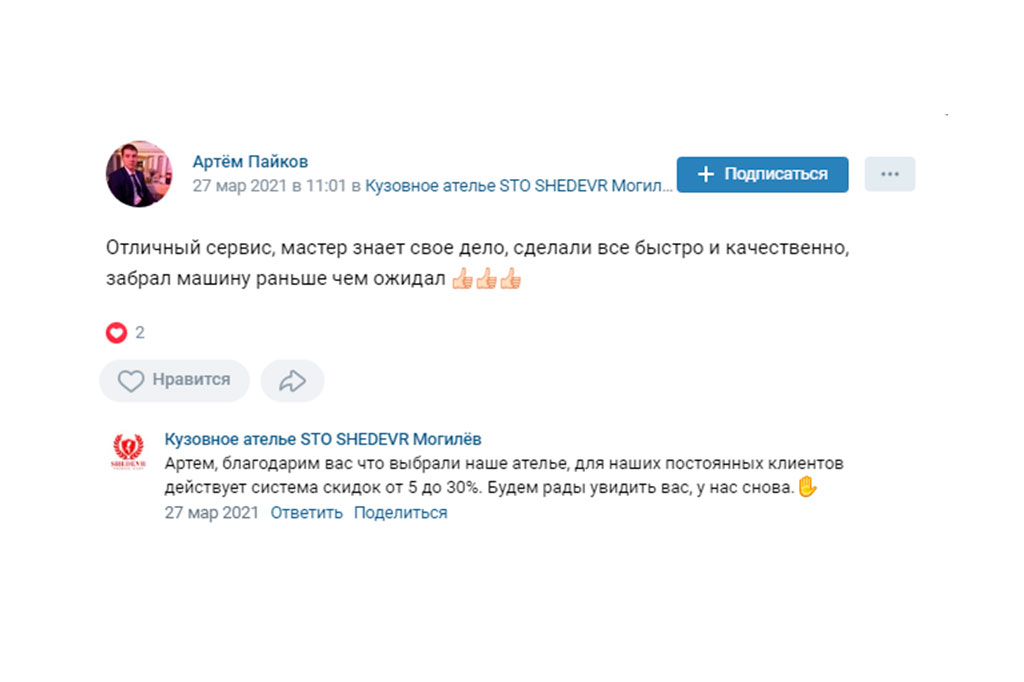The width and height of the screenshot is (1024, 682).
Task: Click the share arrow icon button
Action: 292,380
